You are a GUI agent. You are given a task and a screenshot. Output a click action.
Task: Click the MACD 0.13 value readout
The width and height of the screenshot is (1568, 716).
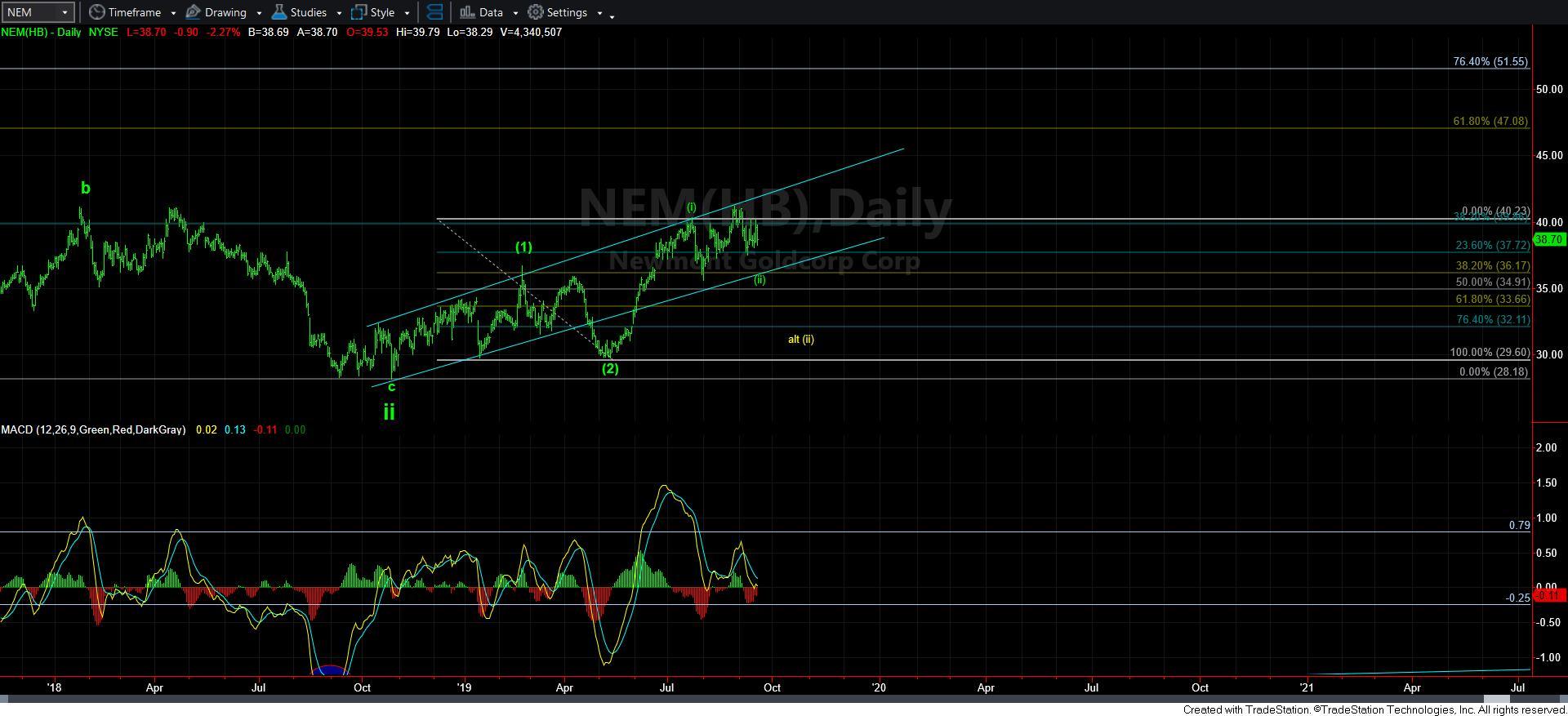click(x=235, y=429)
